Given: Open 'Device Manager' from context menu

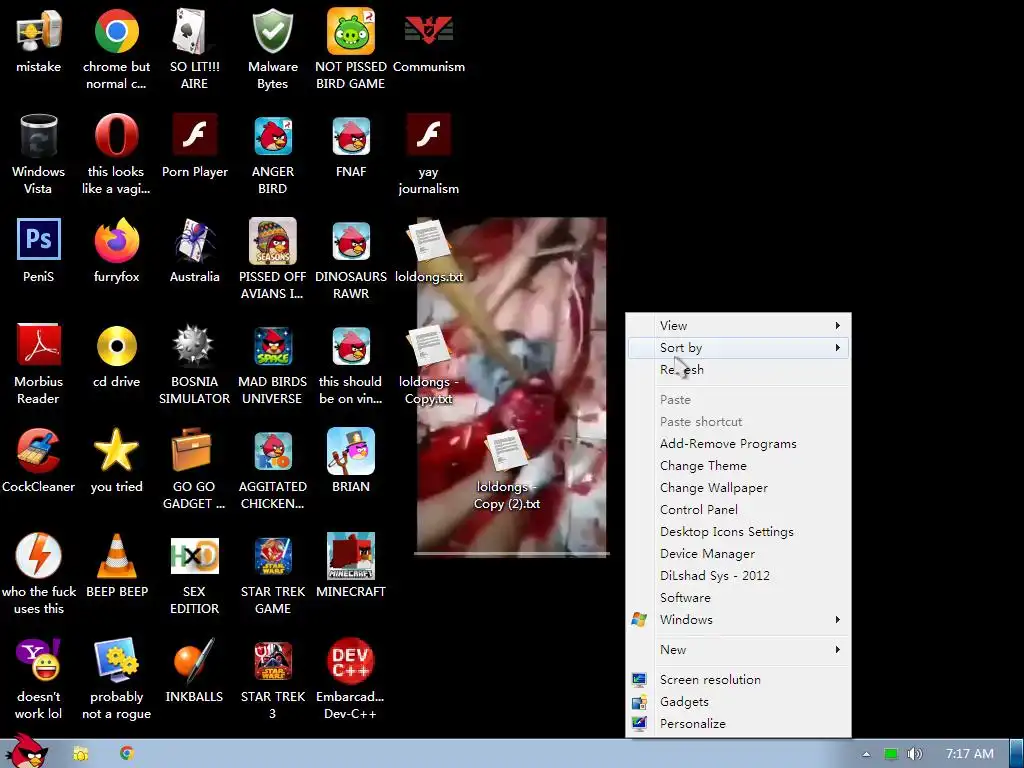Looking at the screenshot, I should tap(738, 553).
